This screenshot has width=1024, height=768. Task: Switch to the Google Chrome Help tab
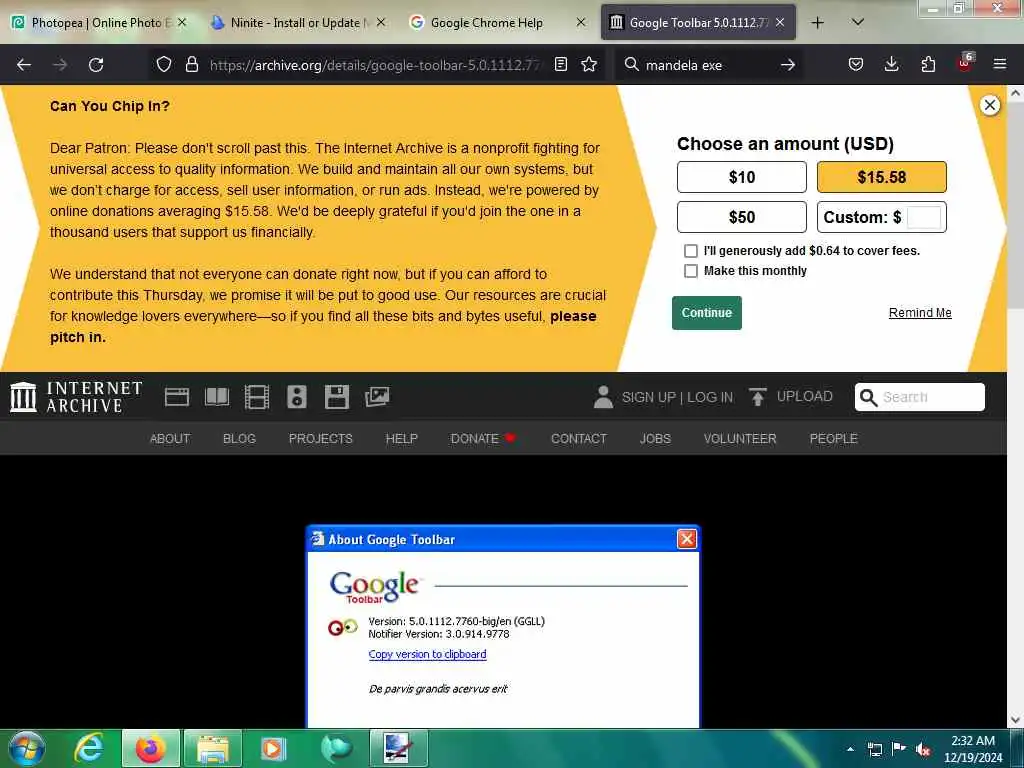click(x=496, y=22)
